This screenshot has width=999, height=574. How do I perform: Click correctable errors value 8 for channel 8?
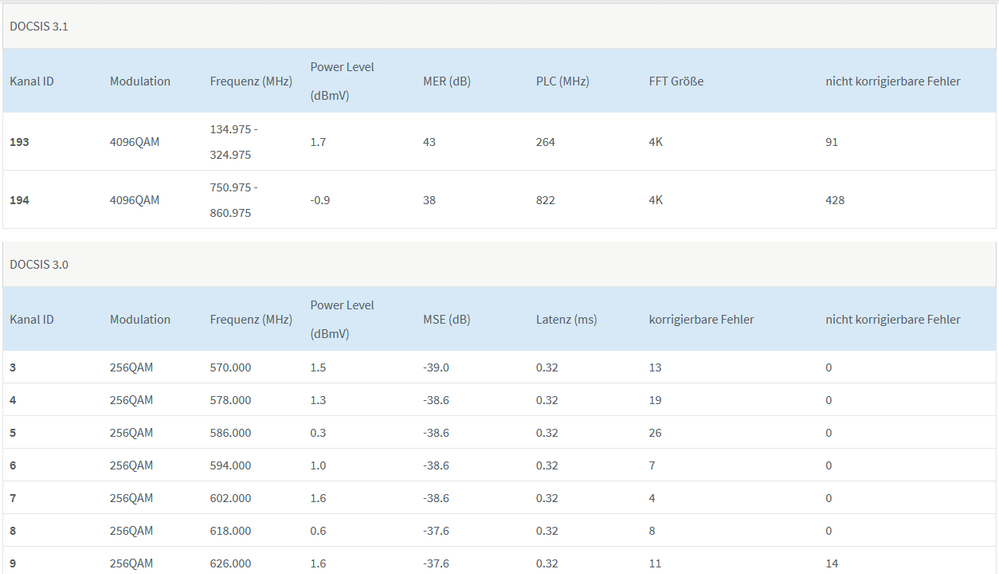652,531
